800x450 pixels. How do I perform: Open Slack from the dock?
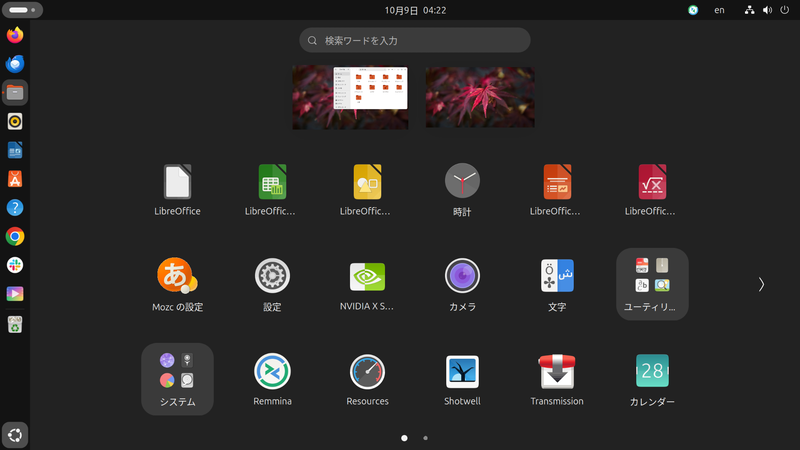(x=15, y=265)
